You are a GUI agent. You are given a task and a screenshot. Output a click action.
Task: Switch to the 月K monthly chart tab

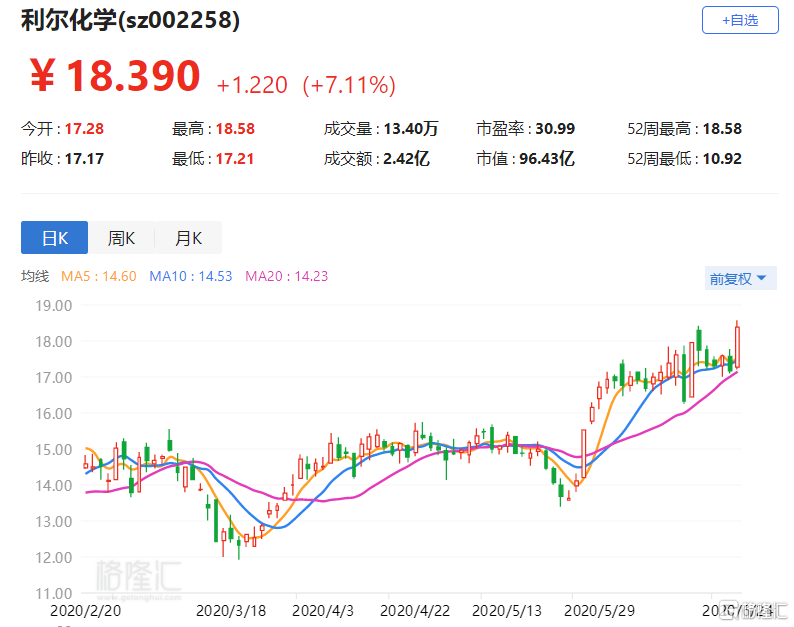tap(188, 238)
